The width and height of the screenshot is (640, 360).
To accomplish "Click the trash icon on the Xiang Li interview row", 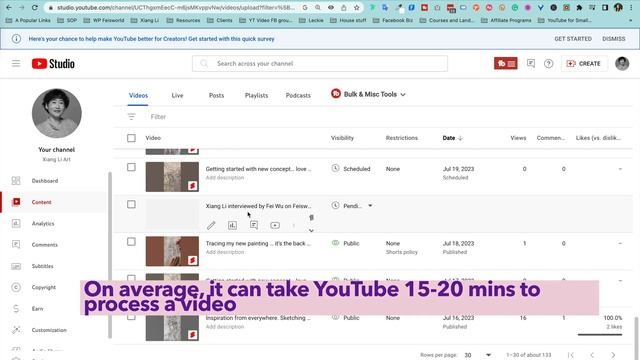I will (311, 218).
